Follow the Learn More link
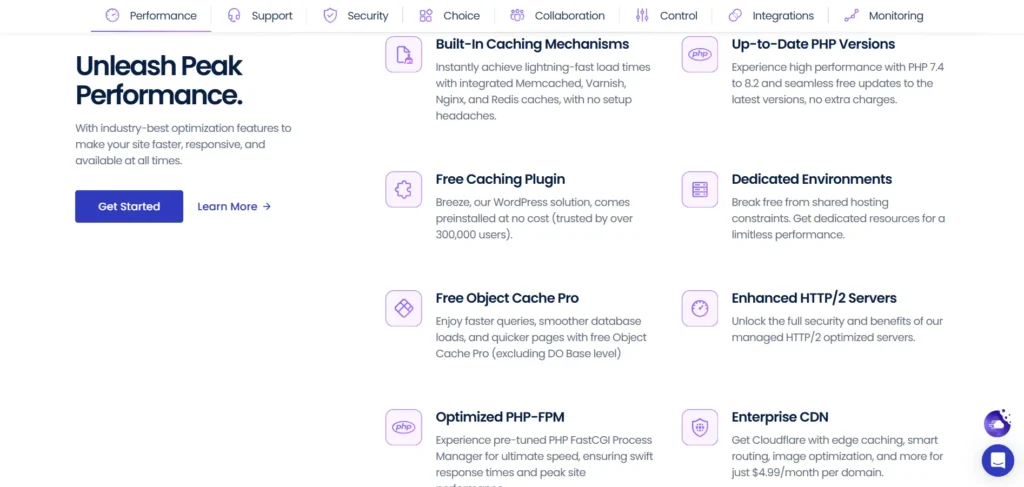This screenshot has width=1024, height=487. click(234, 207)
